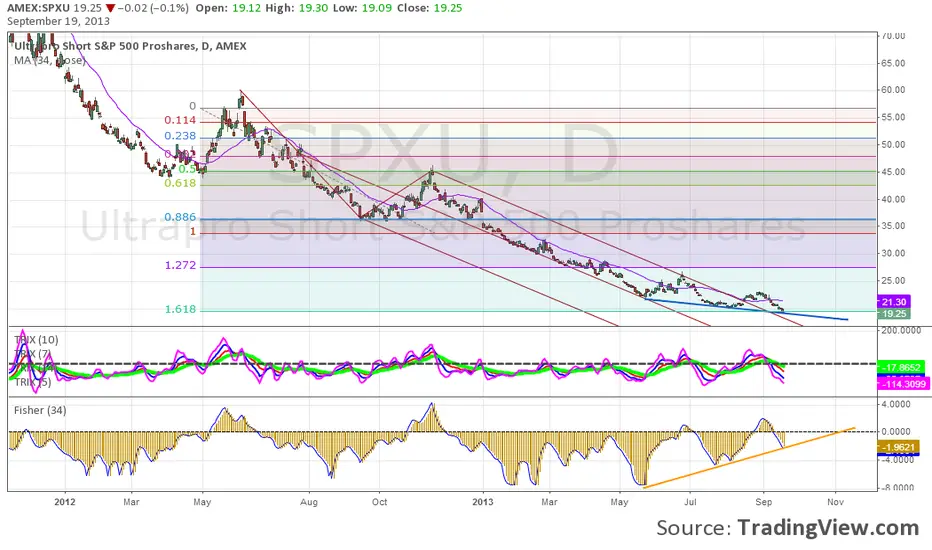Click the Sep time axis label
Screen dimensions: 932x550
(x=764, y=502)
